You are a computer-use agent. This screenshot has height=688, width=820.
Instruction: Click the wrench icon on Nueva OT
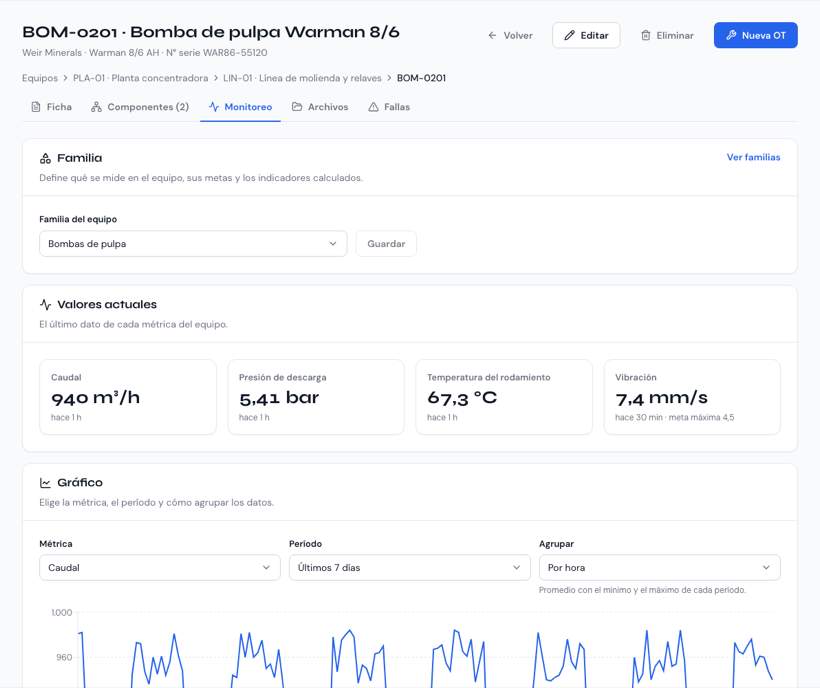point(731,35)
